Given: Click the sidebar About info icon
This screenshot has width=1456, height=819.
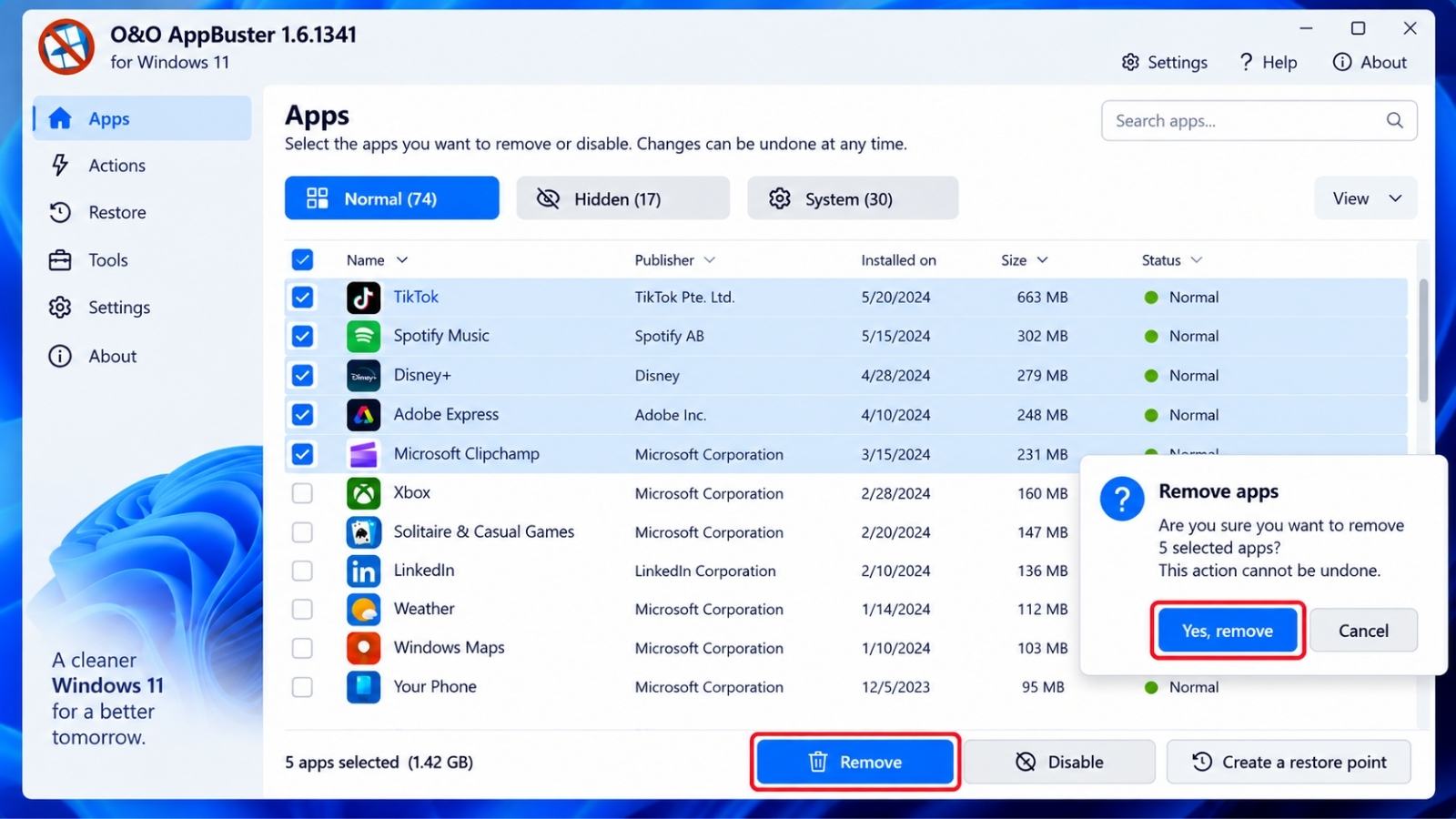Looking at the screenshot, I should click(x=60, y=356).
